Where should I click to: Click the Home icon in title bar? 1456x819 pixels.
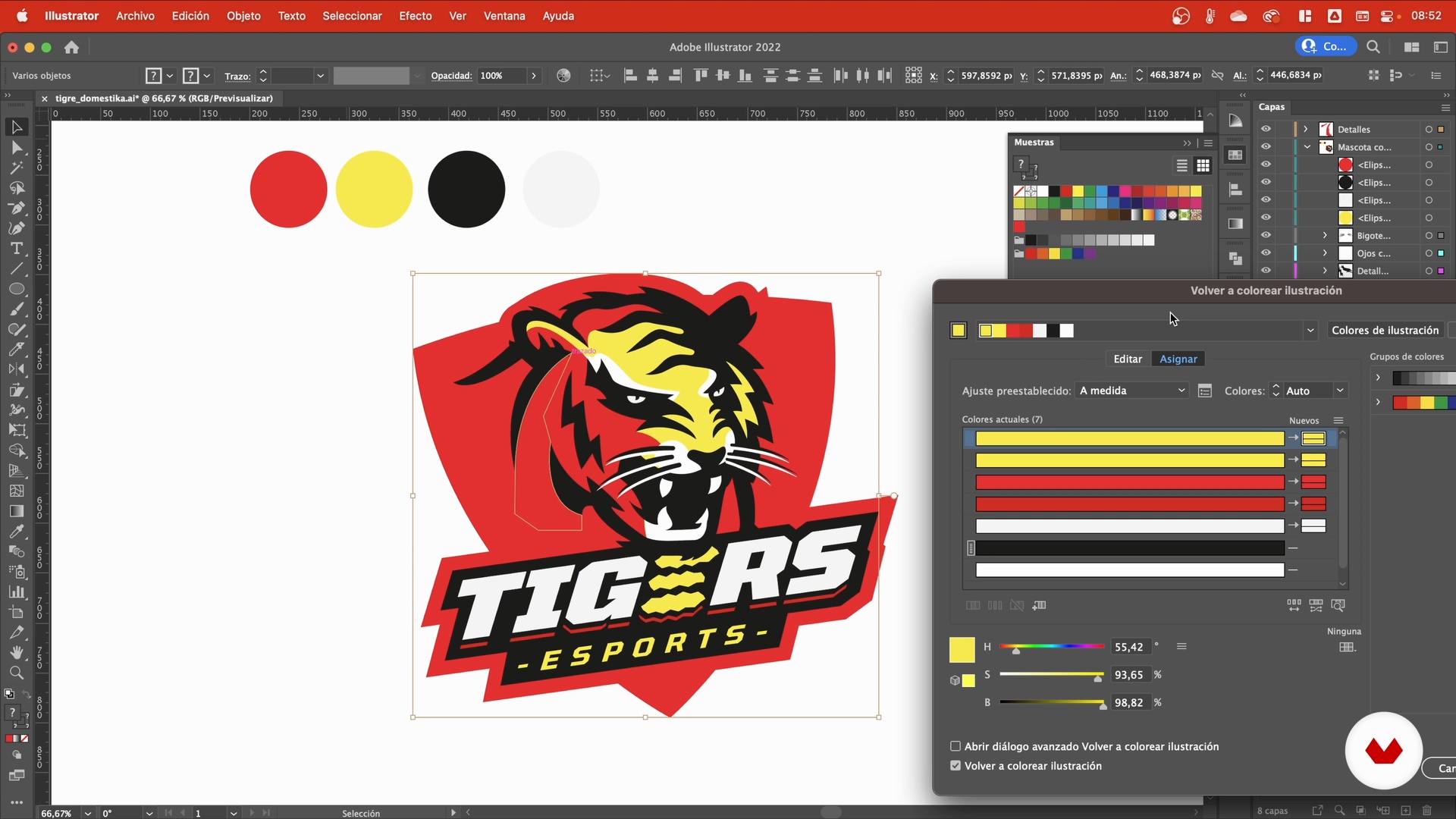click(71, 47)
